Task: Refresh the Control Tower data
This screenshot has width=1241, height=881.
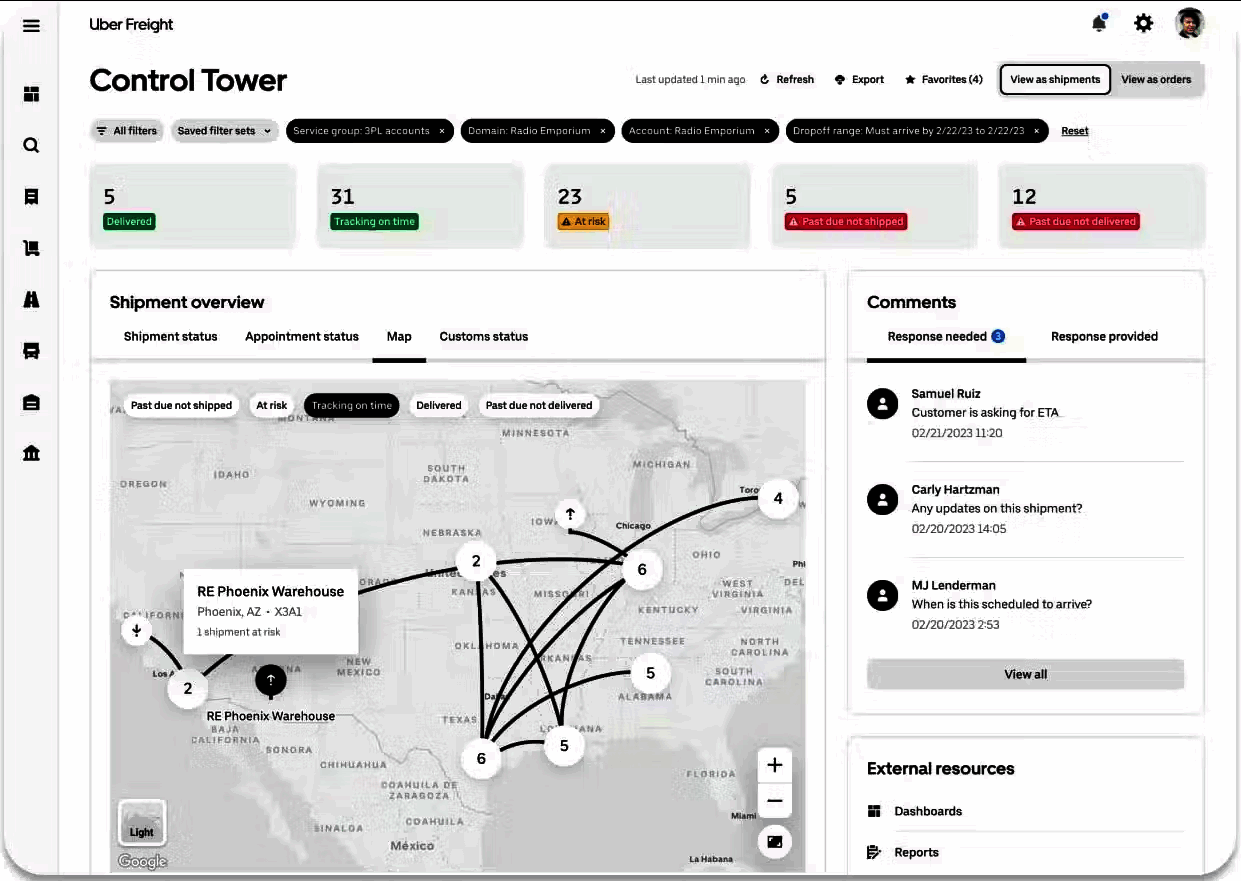Action: pos(787,80)
